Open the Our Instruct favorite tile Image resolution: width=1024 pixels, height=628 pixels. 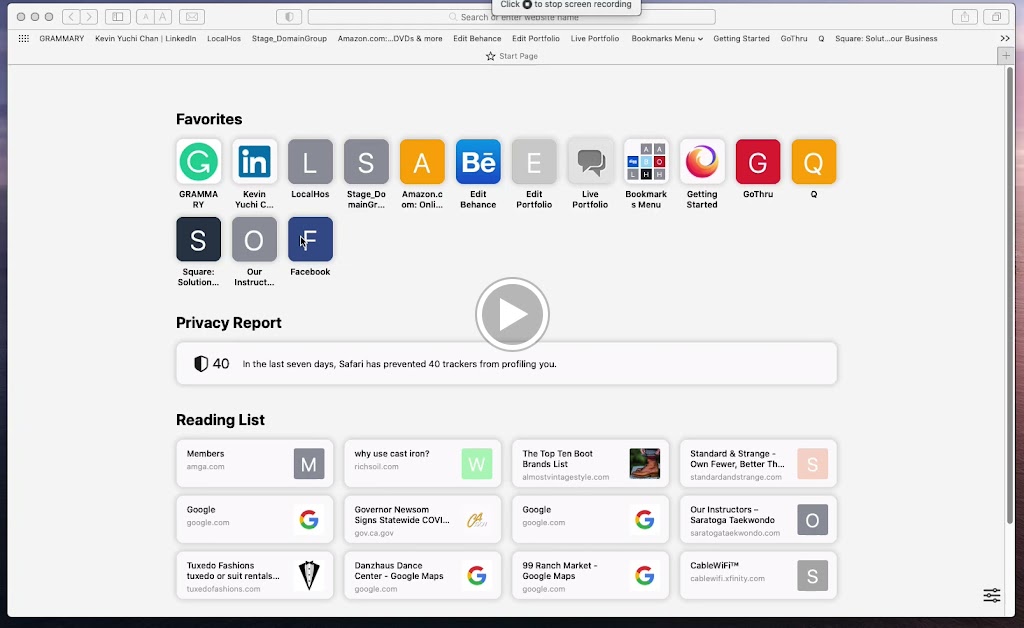click(x=254, y=239)
